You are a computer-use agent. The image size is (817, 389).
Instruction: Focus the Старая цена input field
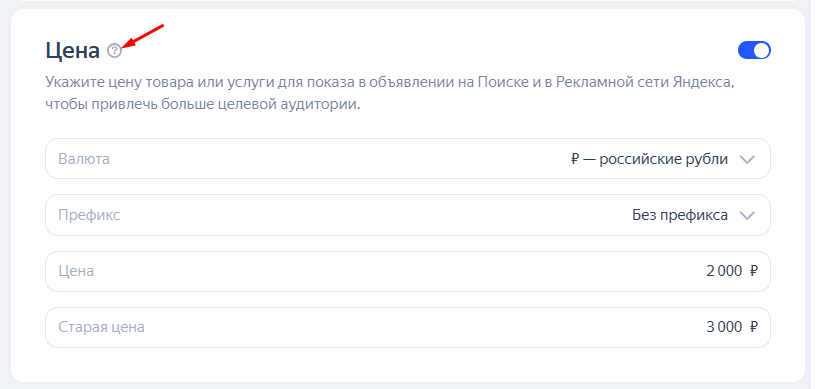click(x=407, y=327)
